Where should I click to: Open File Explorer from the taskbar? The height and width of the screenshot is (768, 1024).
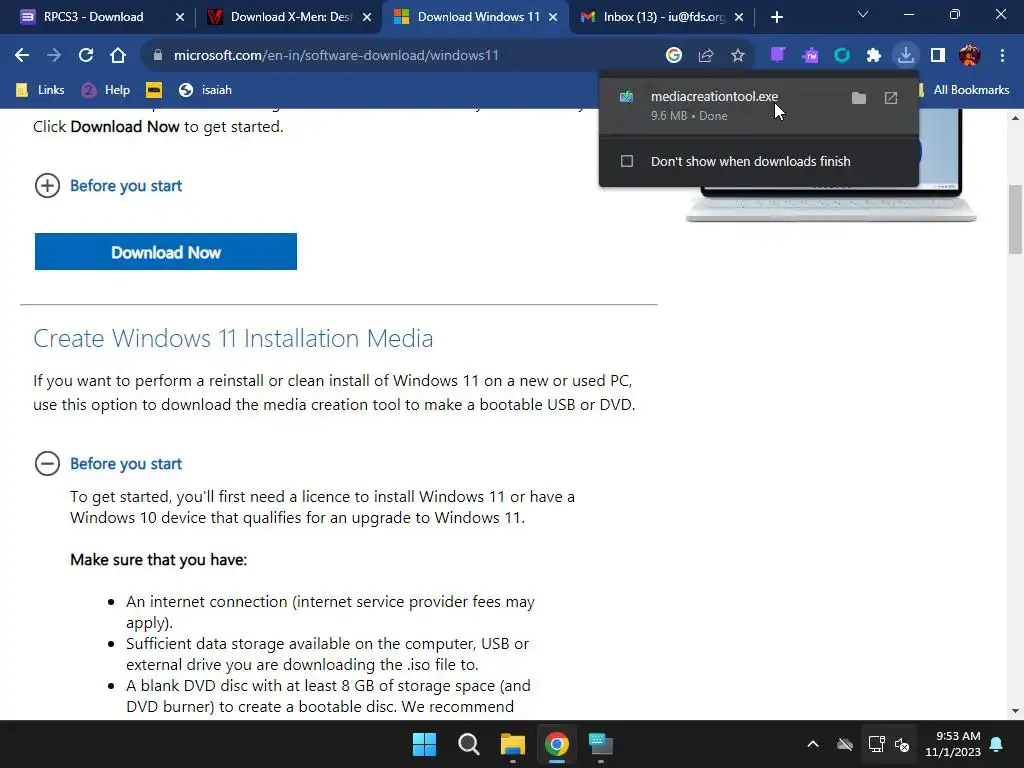513,744
